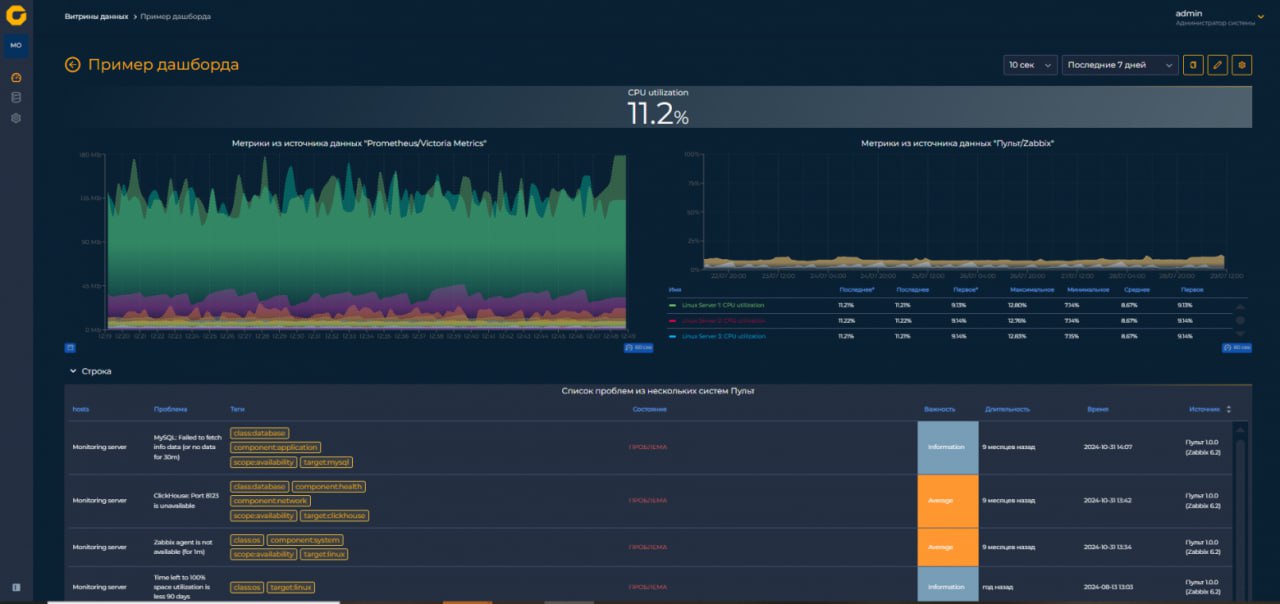The image size is (1280, 604).
Task: Open dashboard settings via the top-right gear icon
Action: (x=1241, y=64)
